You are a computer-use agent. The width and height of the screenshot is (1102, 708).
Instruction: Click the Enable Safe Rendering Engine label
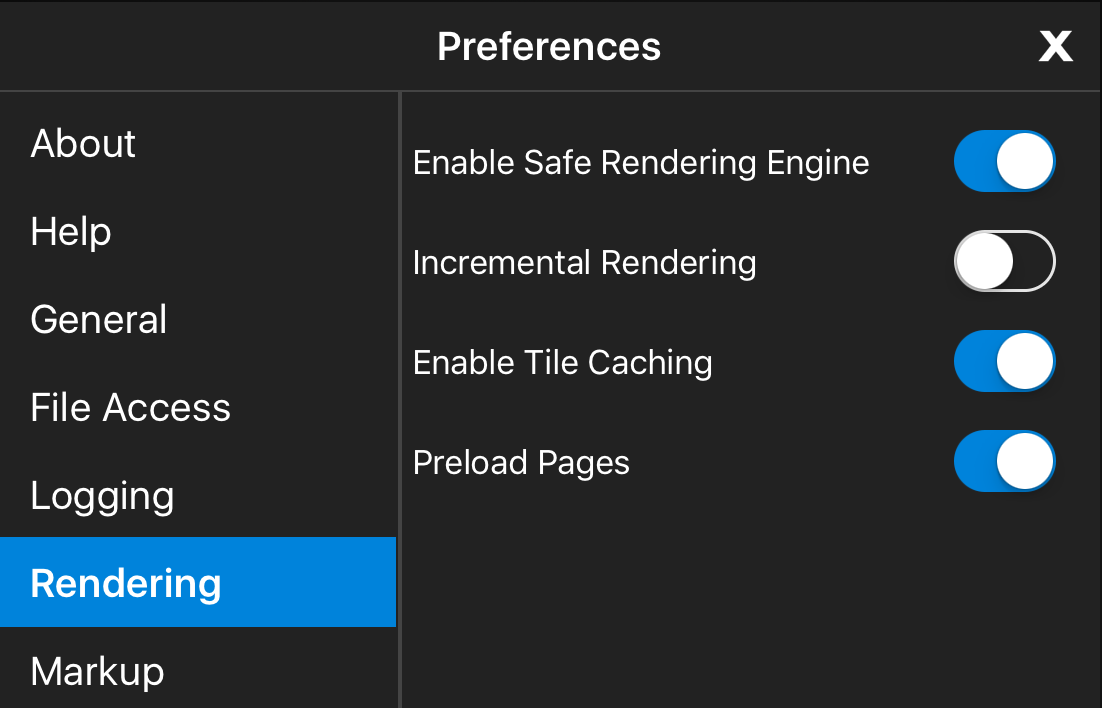pyautogui.click(x=641, y=163)
